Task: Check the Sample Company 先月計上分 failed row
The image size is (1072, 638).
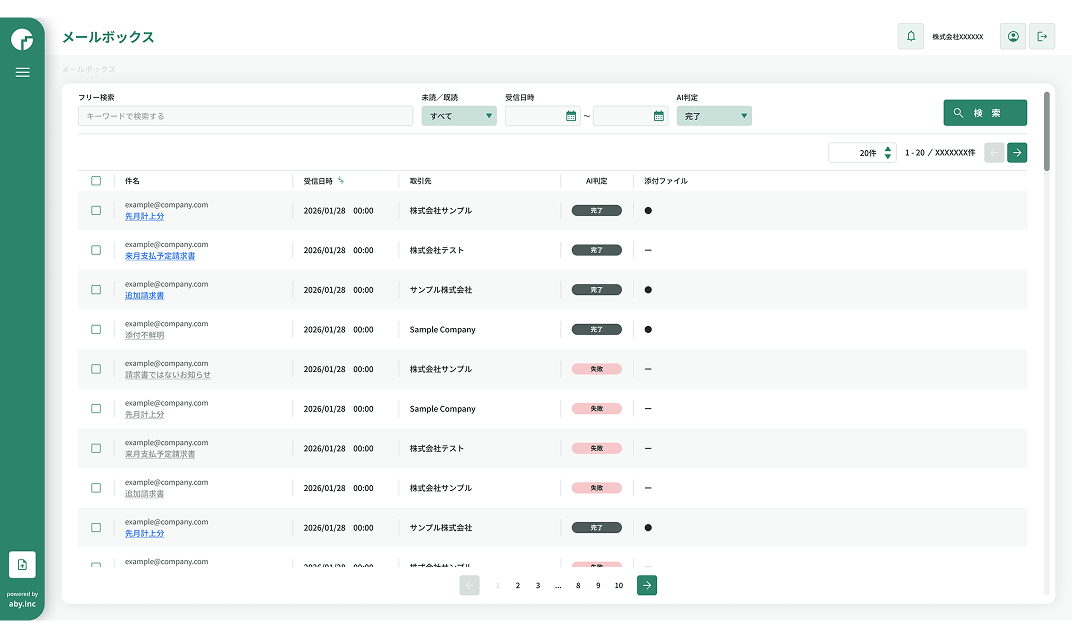Action: [96, 409]
